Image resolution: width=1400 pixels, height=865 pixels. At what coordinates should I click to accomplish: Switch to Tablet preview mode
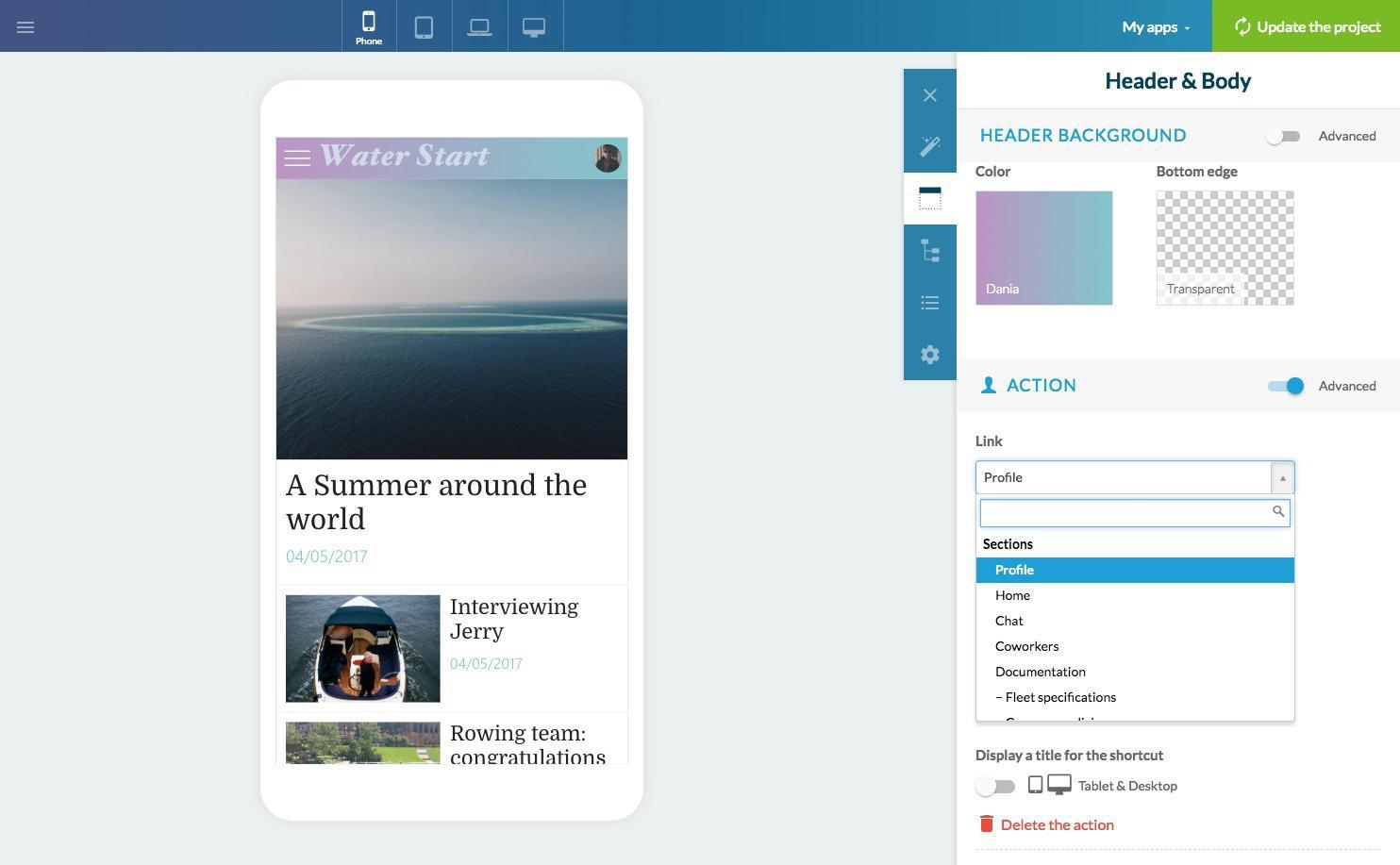click(424, 27)
